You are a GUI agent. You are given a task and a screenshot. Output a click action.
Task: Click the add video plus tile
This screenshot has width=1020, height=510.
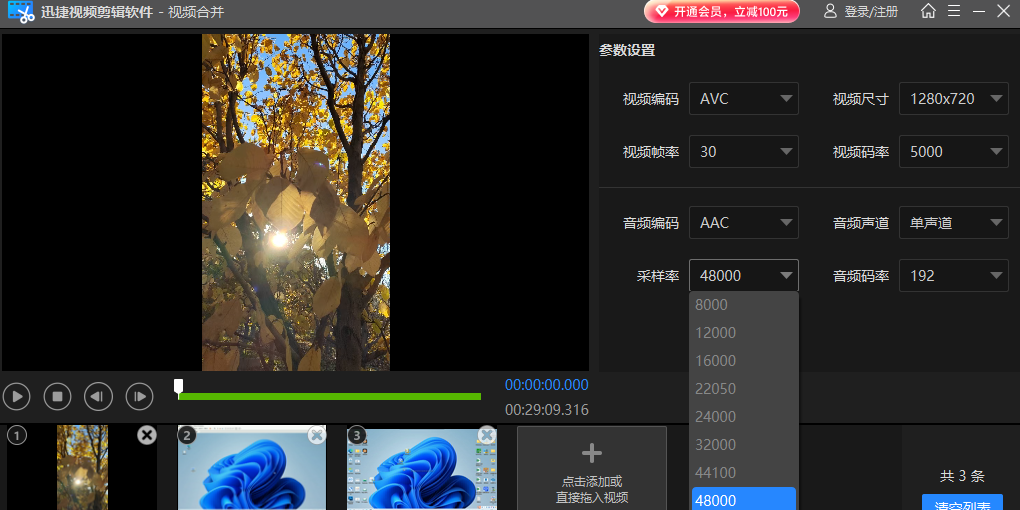click(592, 468)
